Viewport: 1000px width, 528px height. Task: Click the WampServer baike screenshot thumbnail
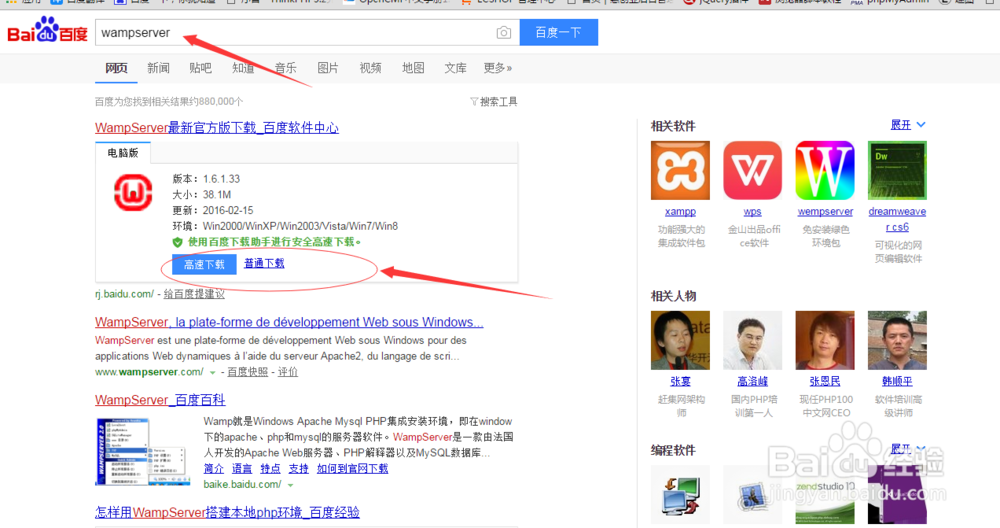[142, 451]
